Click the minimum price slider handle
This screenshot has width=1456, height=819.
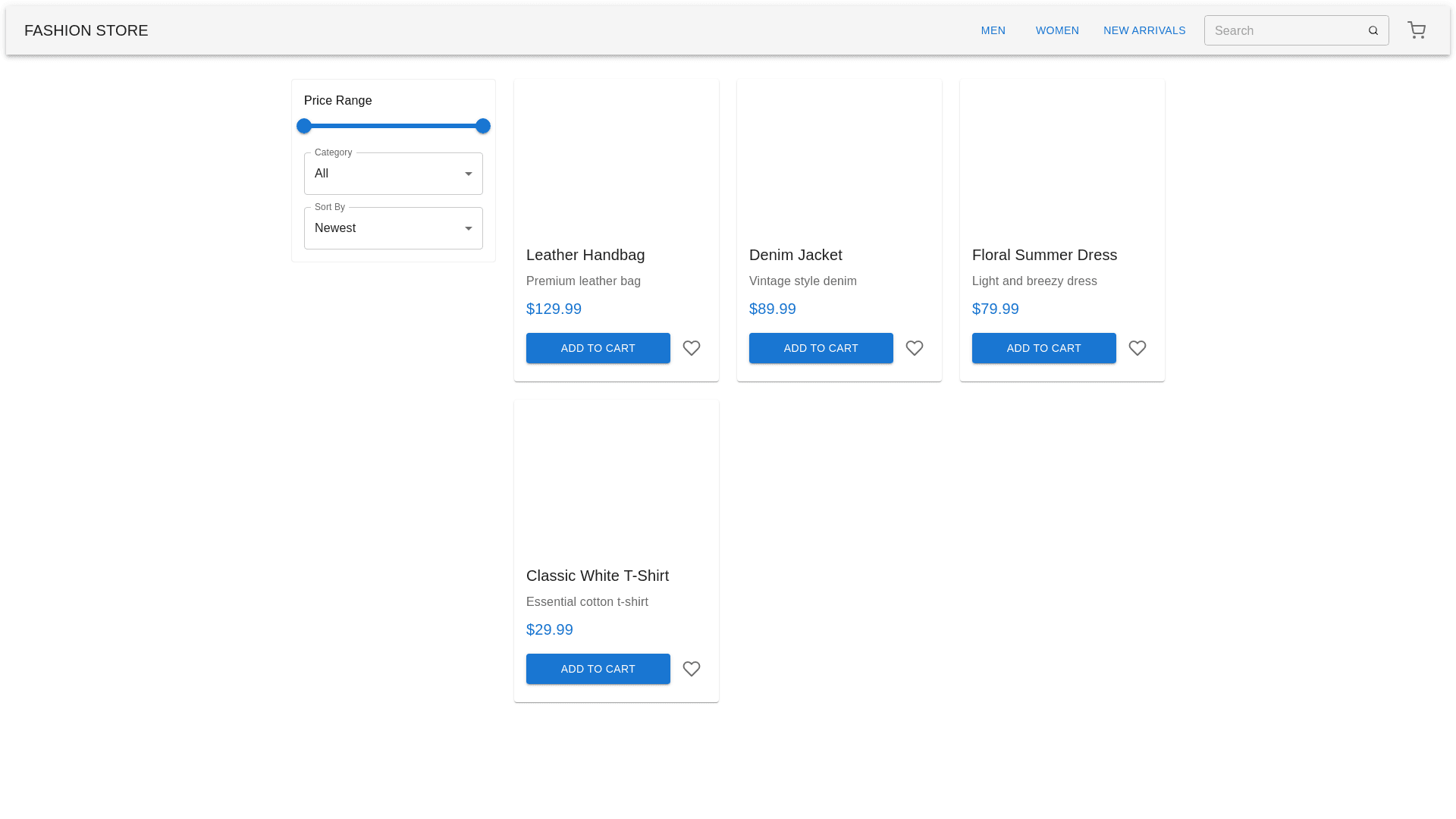[x=304, y=126]
